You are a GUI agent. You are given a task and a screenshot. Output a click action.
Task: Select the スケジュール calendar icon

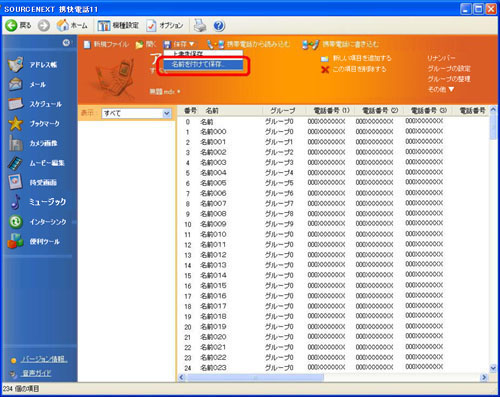pos(16,104)
